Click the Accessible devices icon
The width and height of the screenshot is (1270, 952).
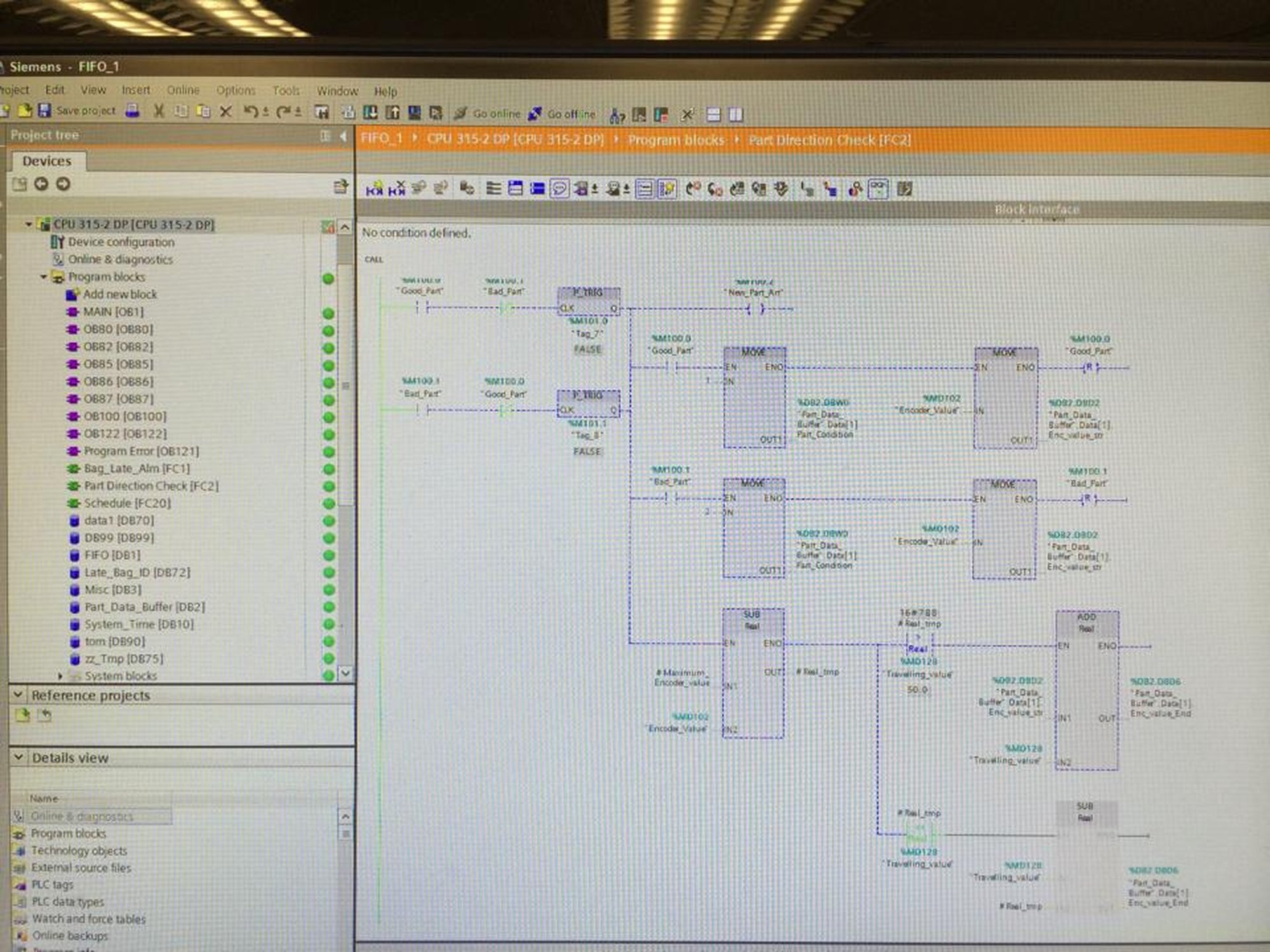click(x=617, y=115)
